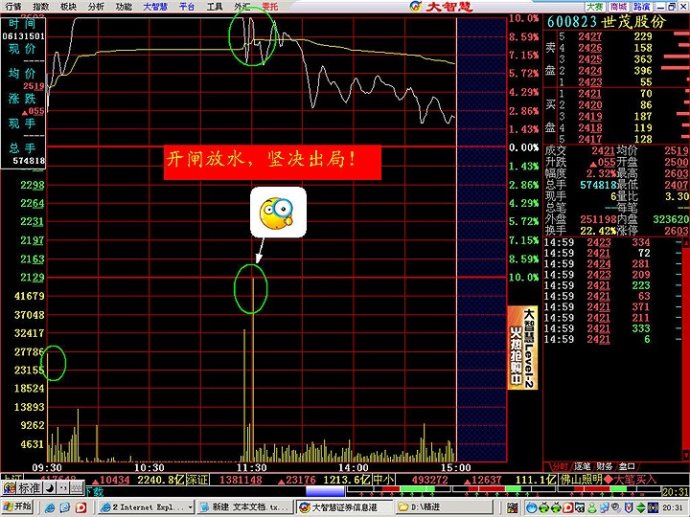Click the IME logo icon beside 标准
This screenshot has width=690, height=517.
pos(9,488)
